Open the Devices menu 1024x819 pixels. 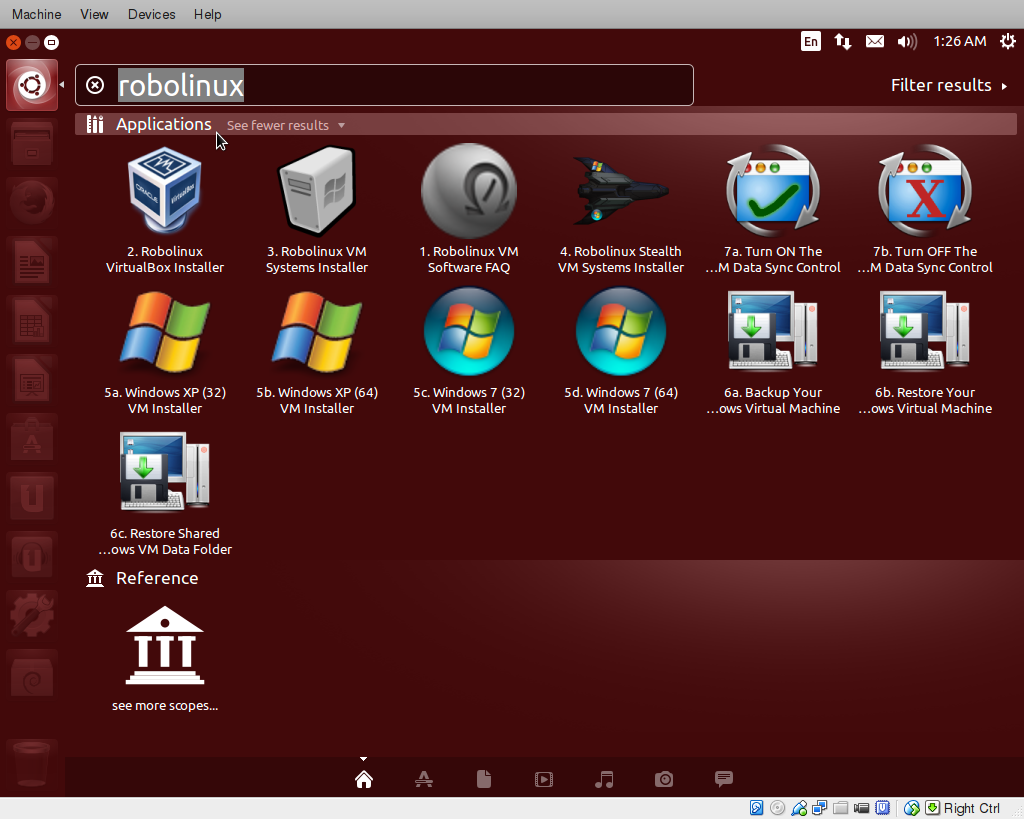point(152,14)
